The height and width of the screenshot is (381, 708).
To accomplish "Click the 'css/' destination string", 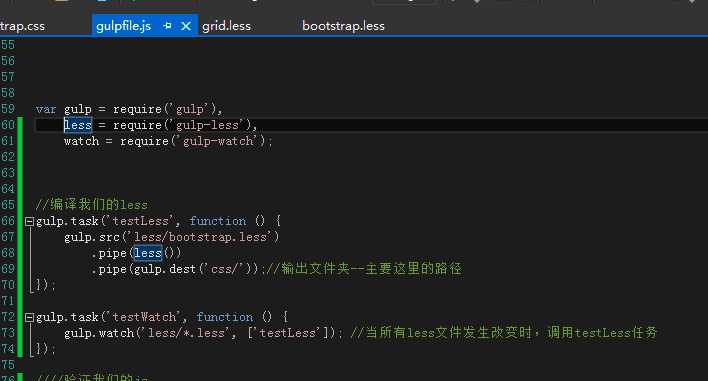I will click(224, 269).
